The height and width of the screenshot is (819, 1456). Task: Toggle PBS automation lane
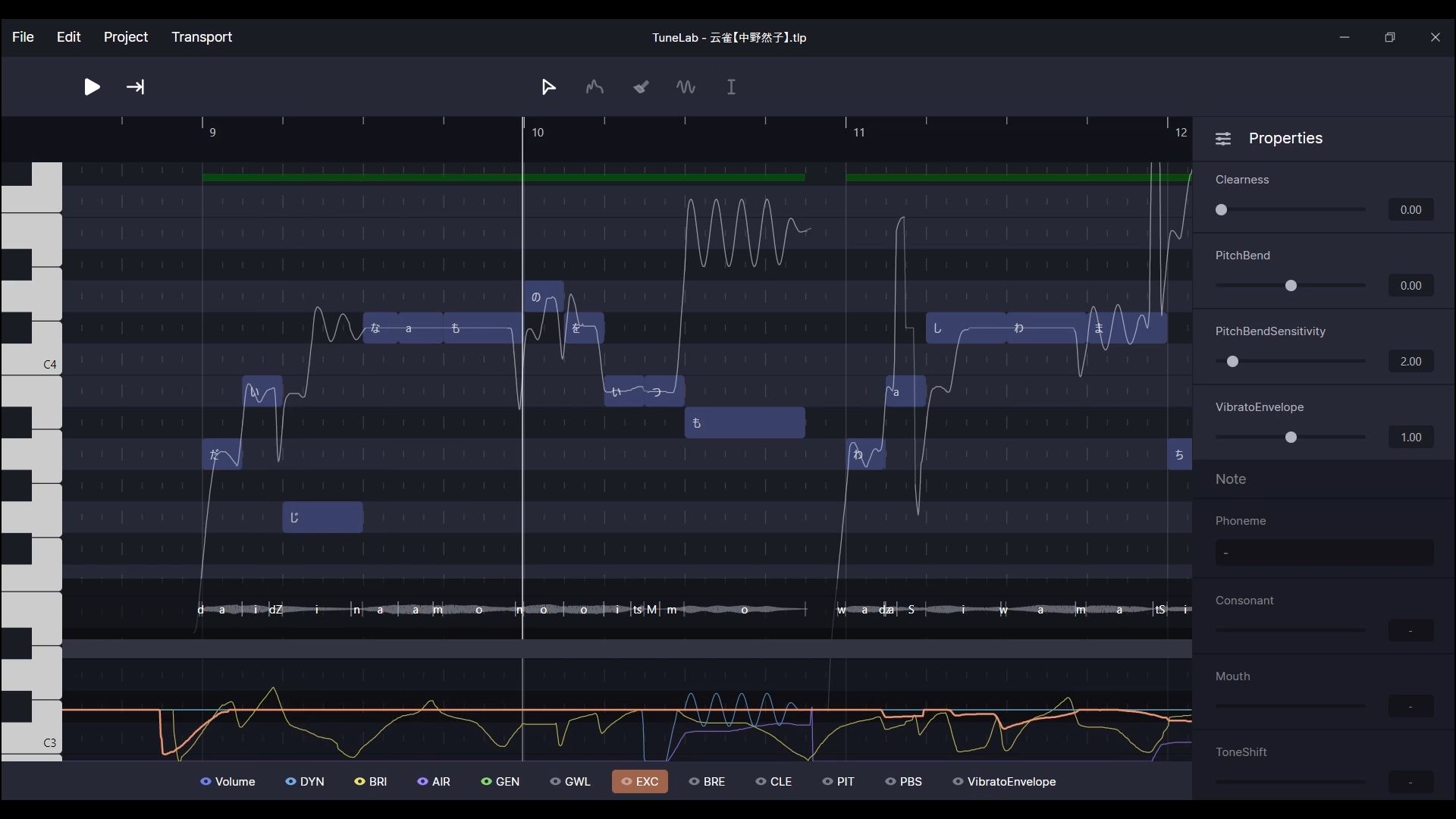(x=904, y=782)
